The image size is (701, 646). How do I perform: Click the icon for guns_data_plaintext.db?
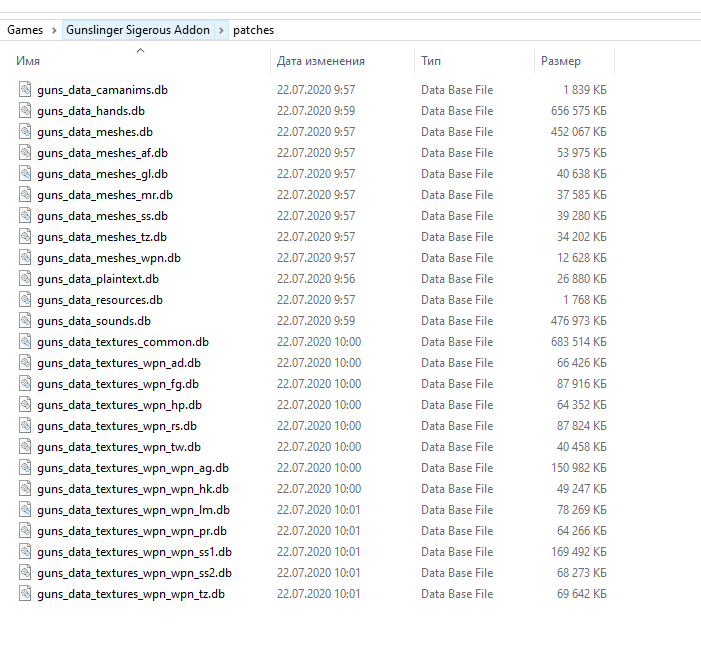pyautogui.click(x=25, y=279)
